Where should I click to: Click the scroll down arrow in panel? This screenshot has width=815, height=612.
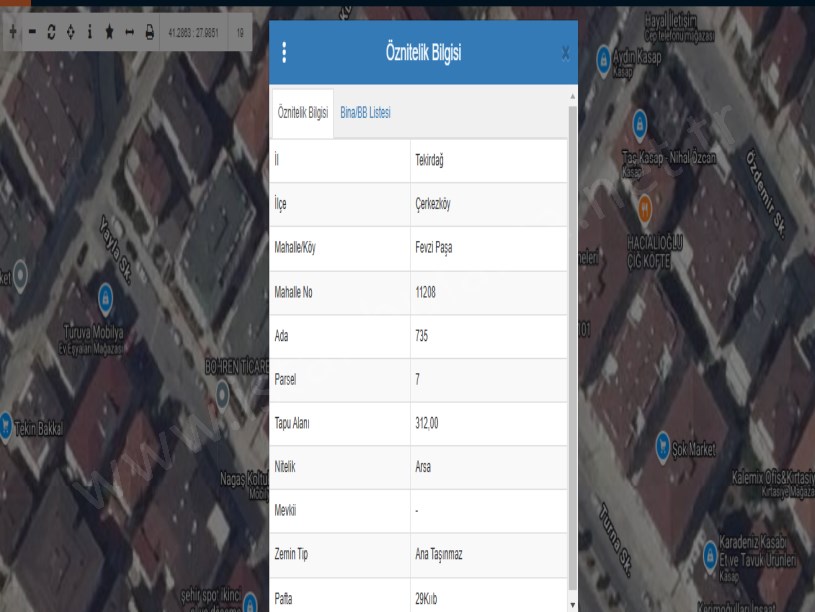click(572, 604)
